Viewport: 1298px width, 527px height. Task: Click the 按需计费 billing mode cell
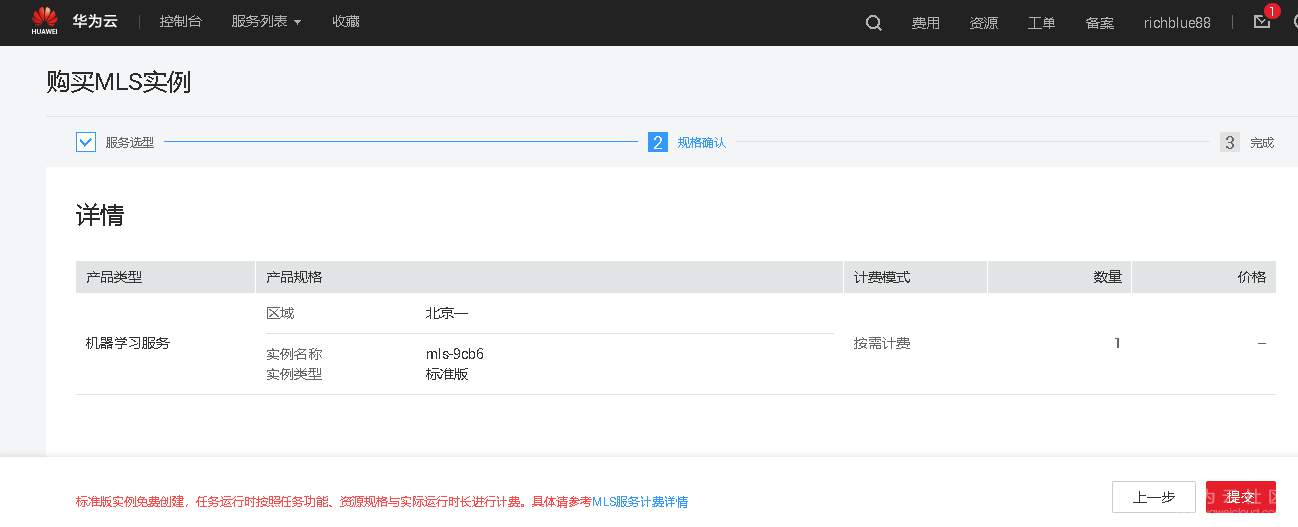882,343
